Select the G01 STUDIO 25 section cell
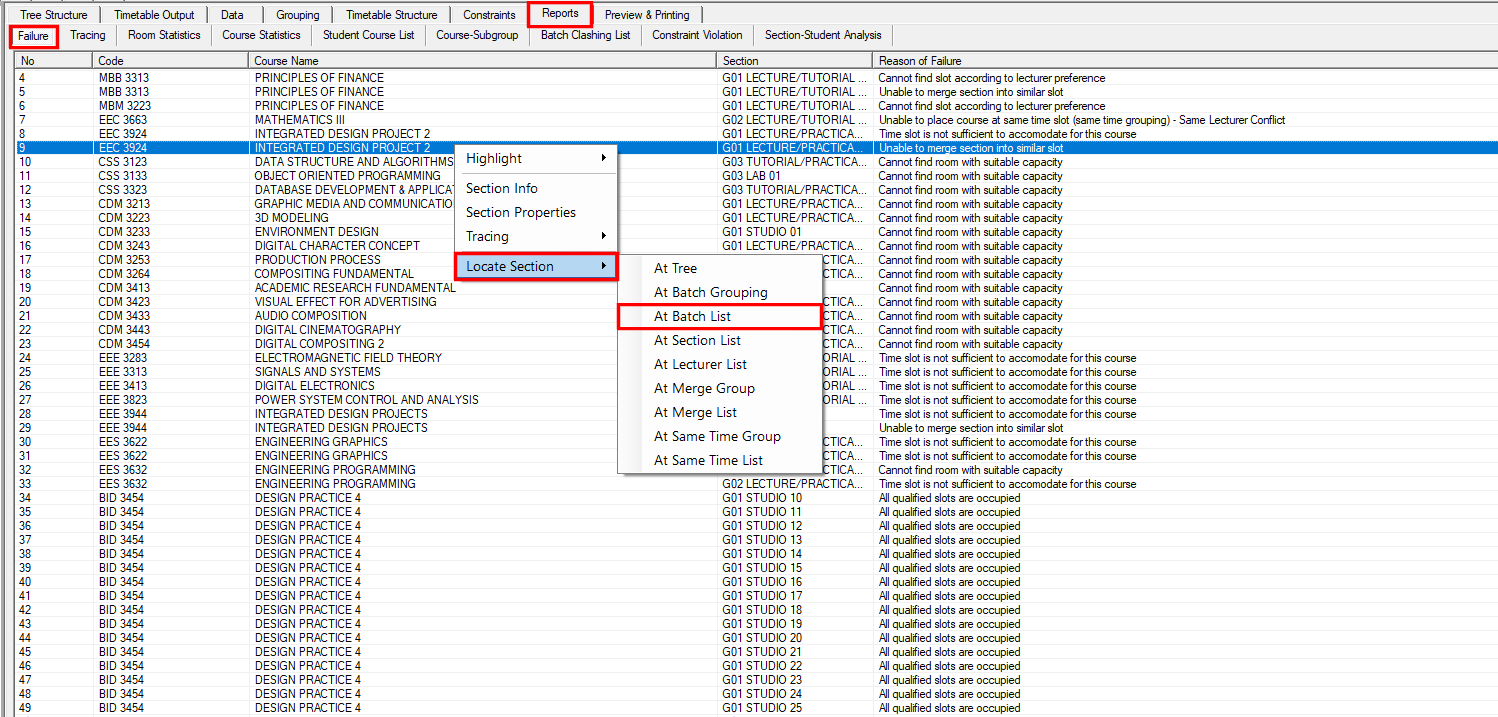The width and height of the screenshot is (1498, 717). pyautogui.click(x=762, y=708)
